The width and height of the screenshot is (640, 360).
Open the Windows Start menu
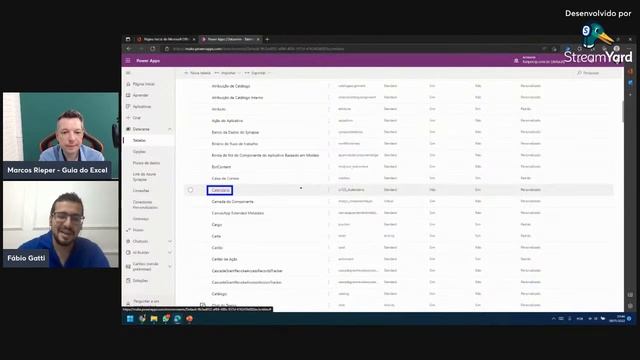[130, 319]
